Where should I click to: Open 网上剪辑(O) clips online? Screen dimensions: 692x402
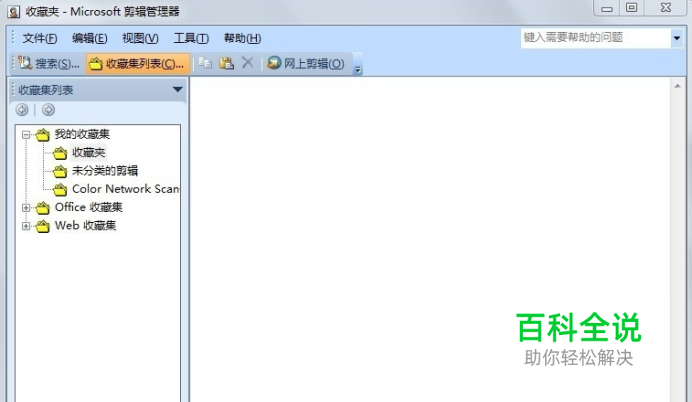(x=306, y=64)
